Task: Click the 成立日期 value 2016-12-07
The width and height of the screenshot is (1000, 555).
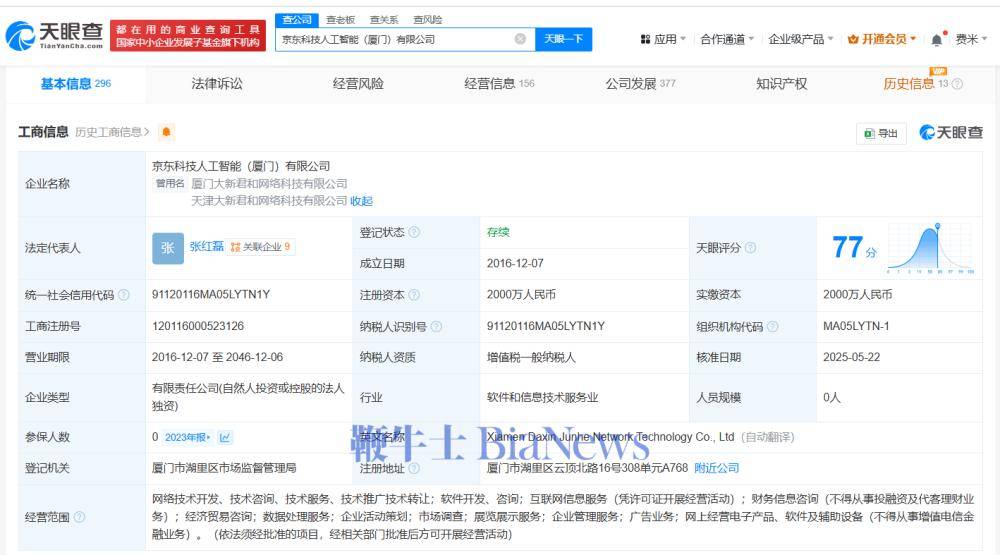Action: pyautogui.click(x=515, y=263)
